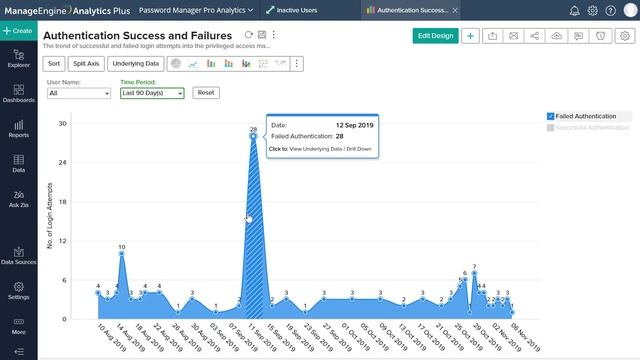Open the user profile avatar
Screen dimensions: 640x360
click(x=630, y=10)
